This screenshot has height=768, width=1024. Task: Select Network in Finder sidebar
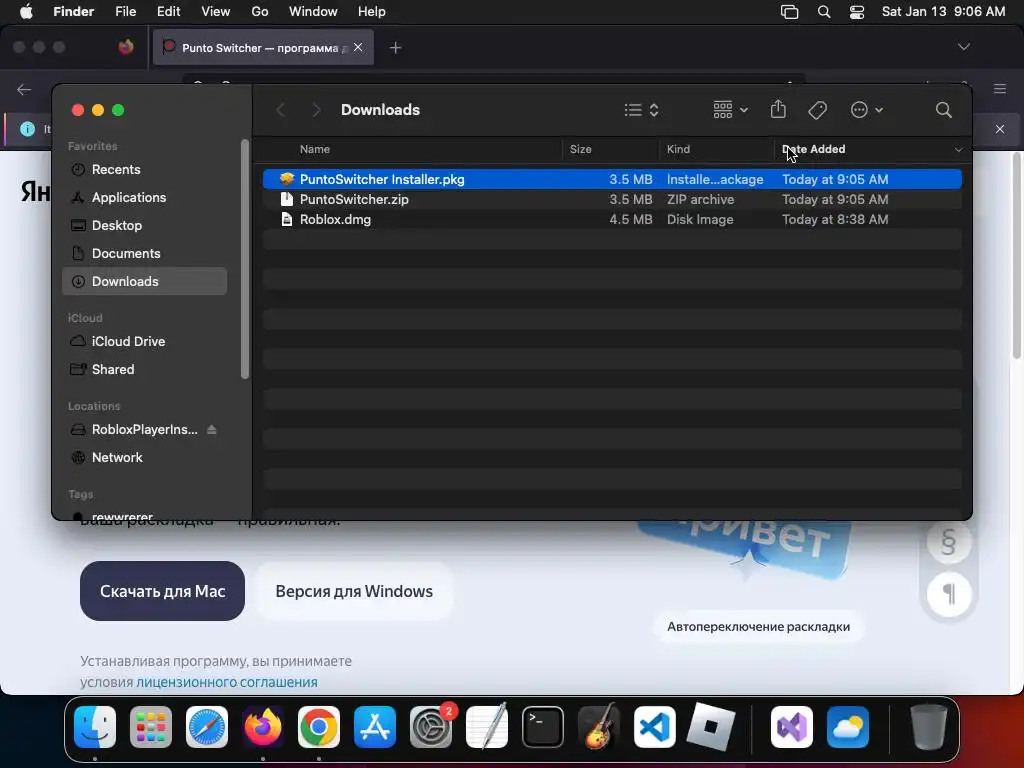click(x=144, y=458)
